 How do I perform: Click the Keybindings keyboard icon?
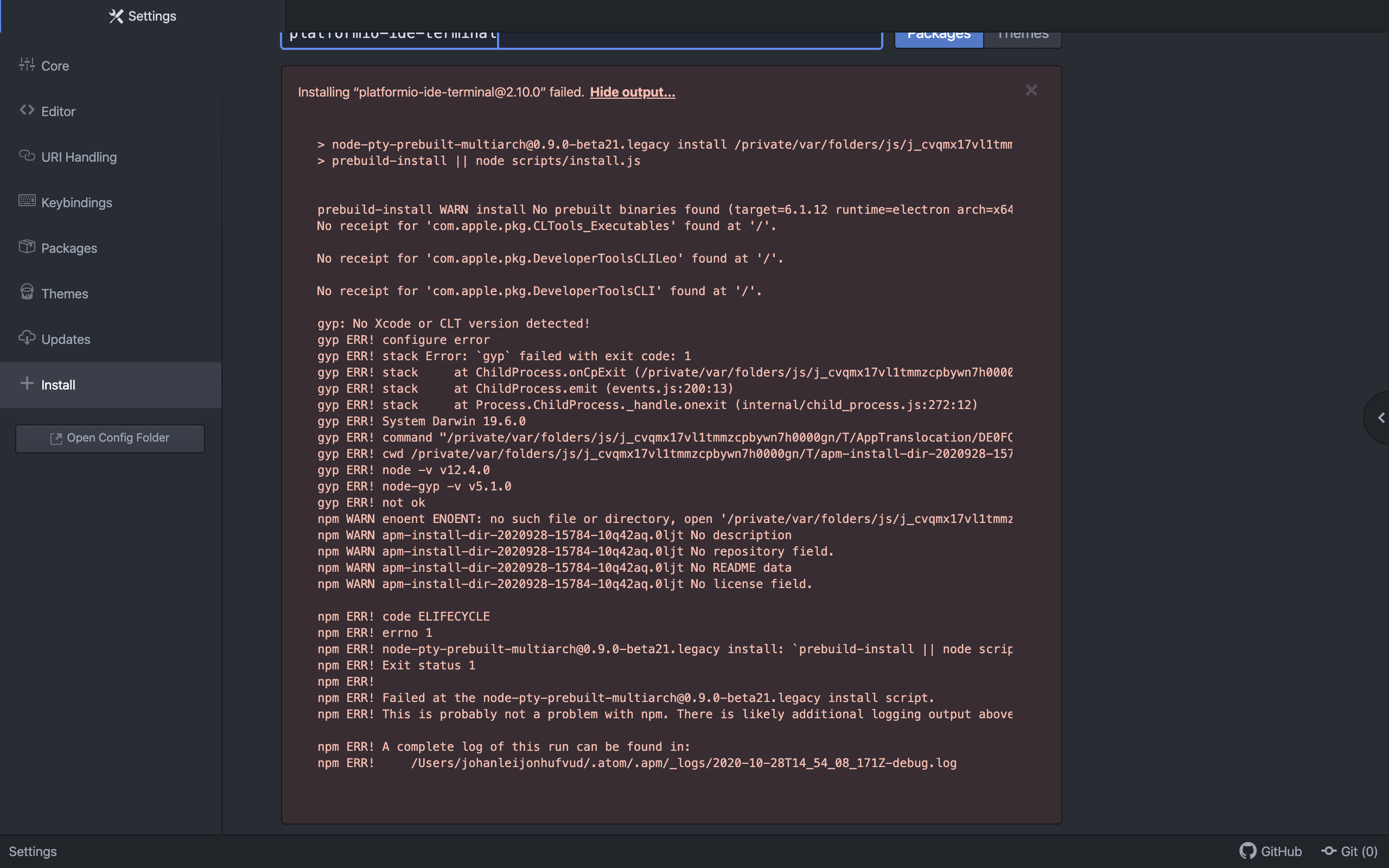(x=27, y=200)
